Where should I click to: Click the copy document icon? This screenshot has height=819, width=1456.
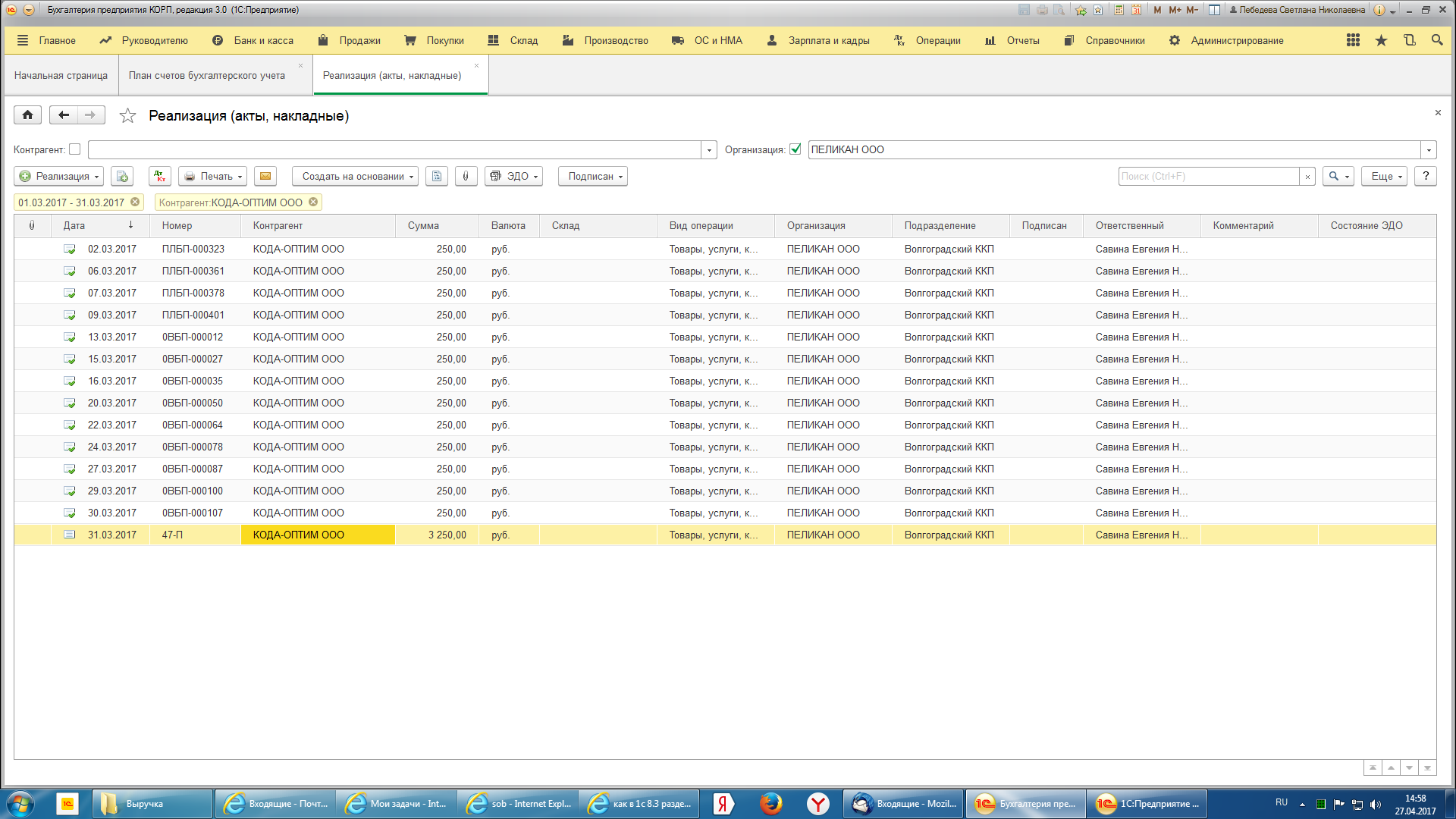(x=122, y=177)
